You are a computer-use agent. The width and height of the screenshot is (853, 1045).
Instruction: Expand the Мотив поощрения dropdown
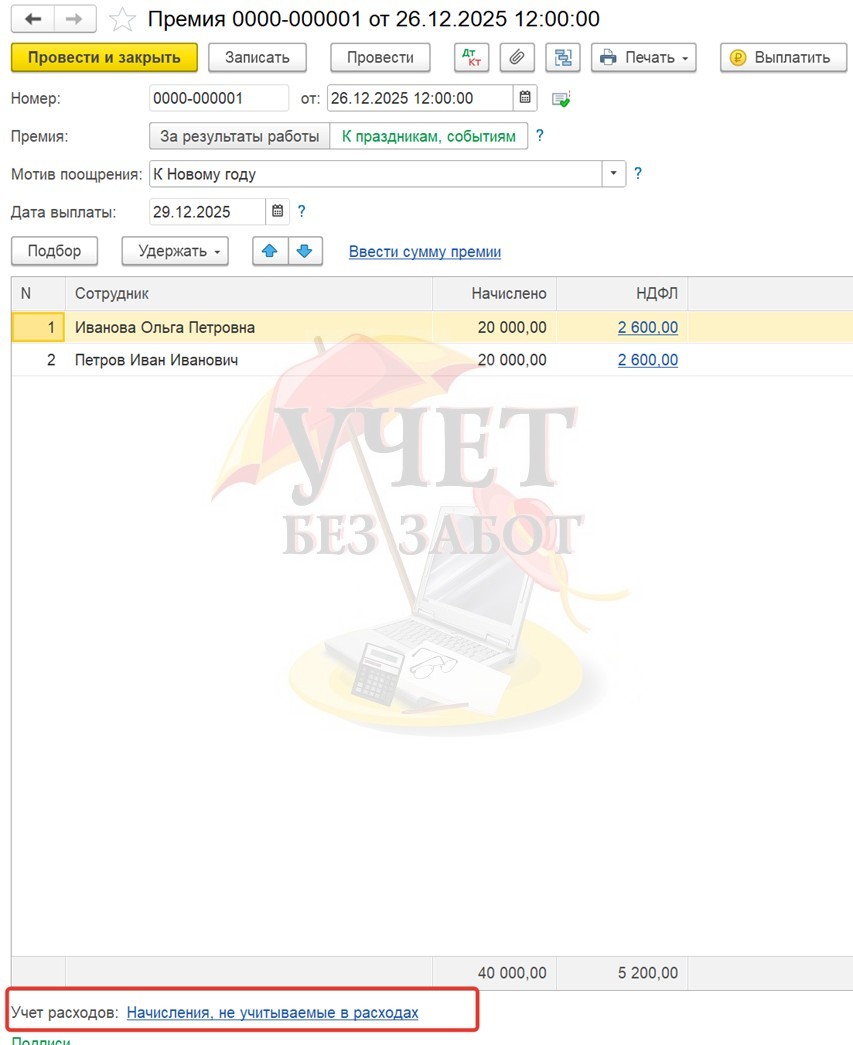point(613,174)
